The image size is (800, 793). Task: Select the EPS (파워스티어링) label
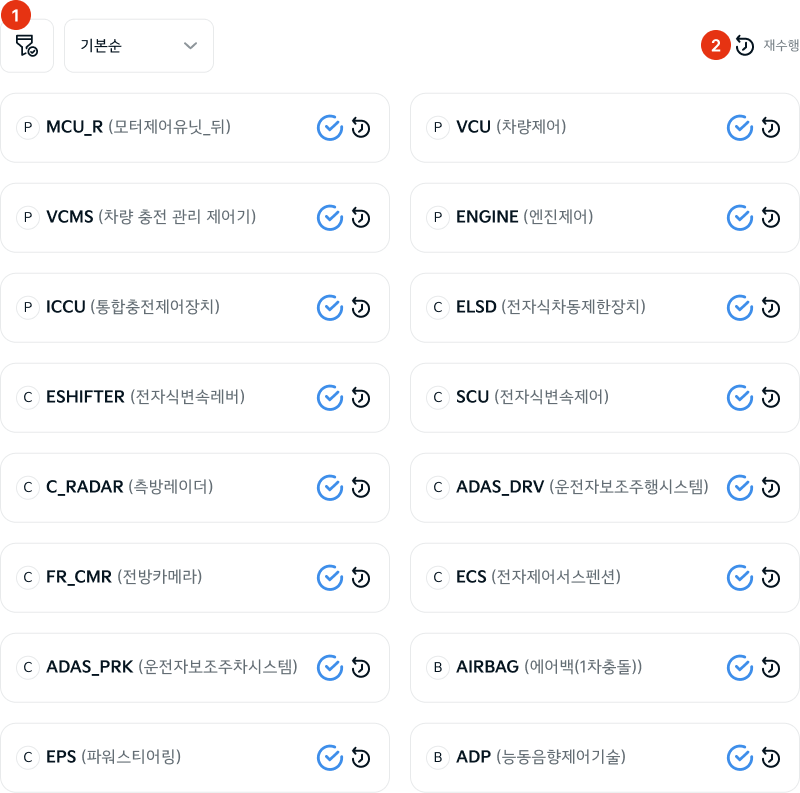113,757
